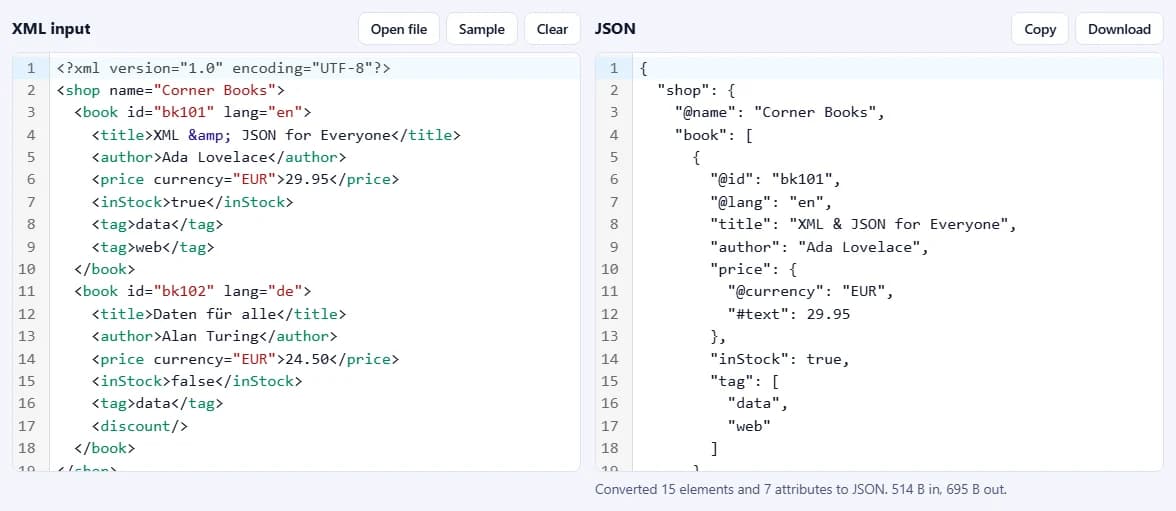Click the book id="bk102" opening tag
The height and width of the screenshot is (511, 1176).
(x=193, y=292)
